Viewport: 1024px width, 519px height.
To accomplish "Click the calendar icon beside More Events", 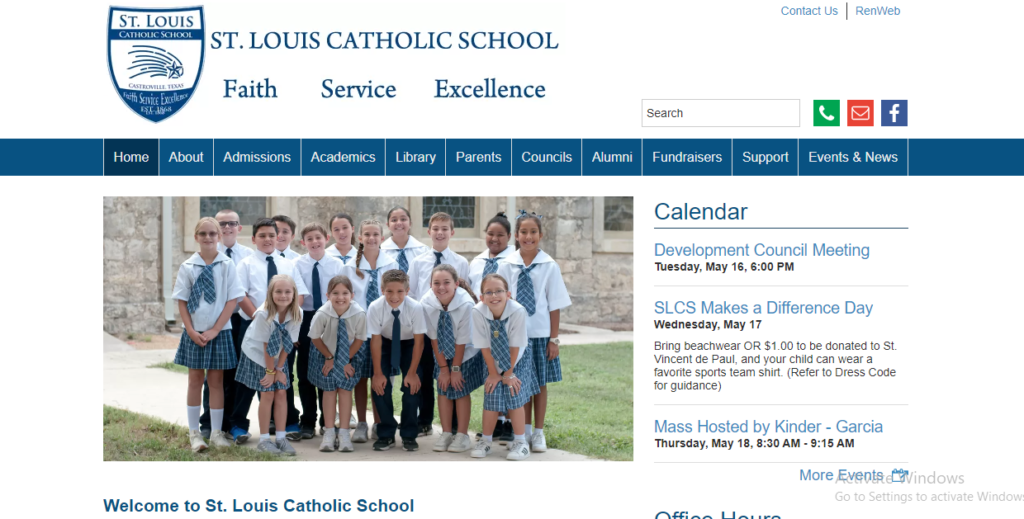I will point(899,475).
